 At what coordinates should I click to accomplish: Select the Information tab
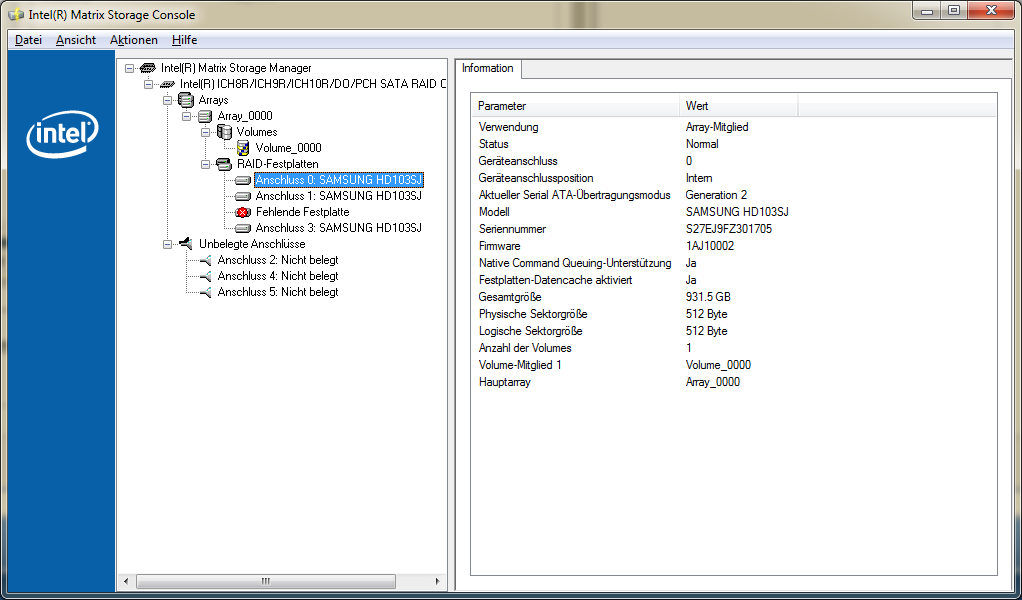488,68
